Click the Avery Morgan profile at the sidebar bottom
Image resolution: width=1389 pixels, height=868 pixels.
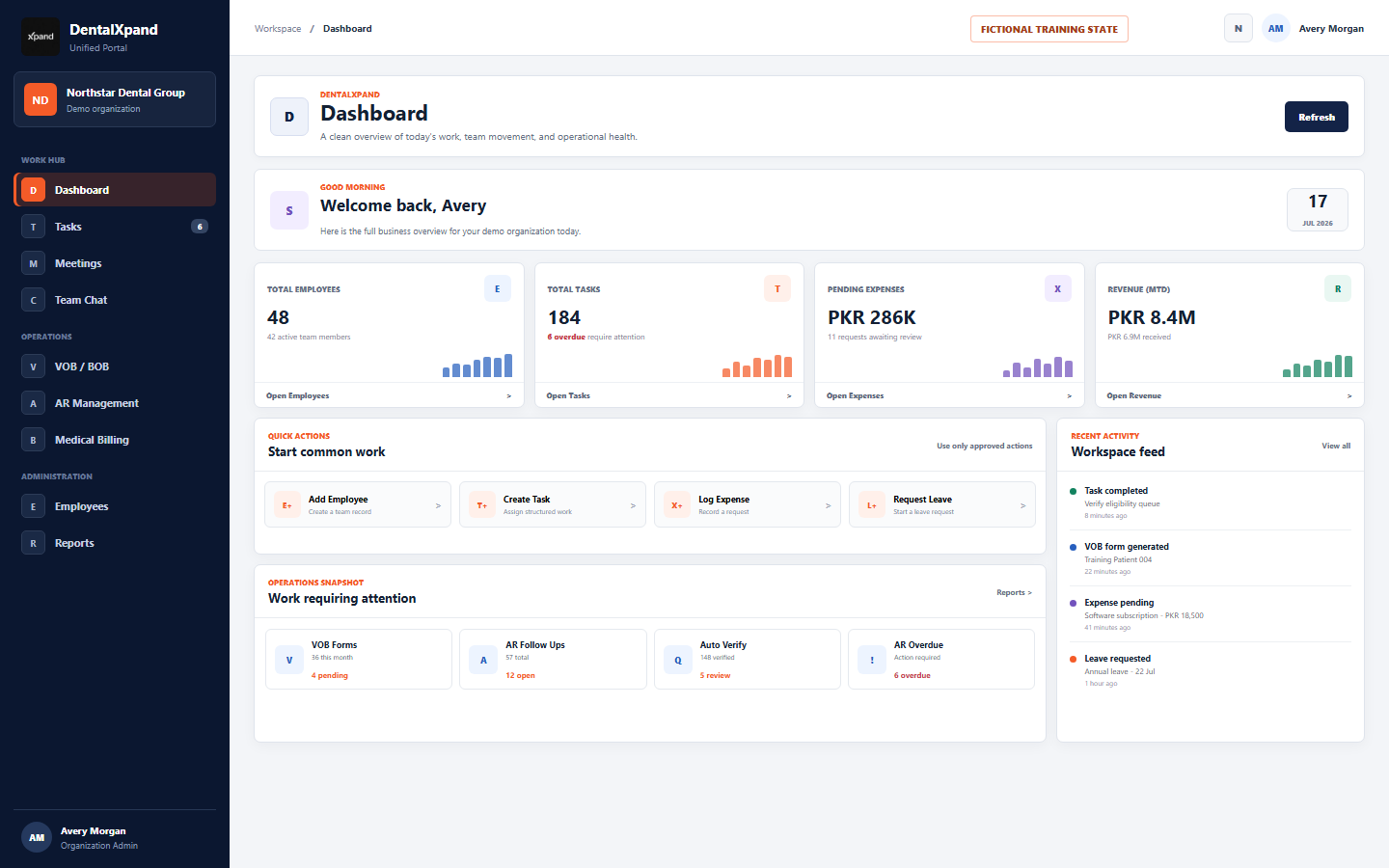pyautogui.click(x=115, y=838)
